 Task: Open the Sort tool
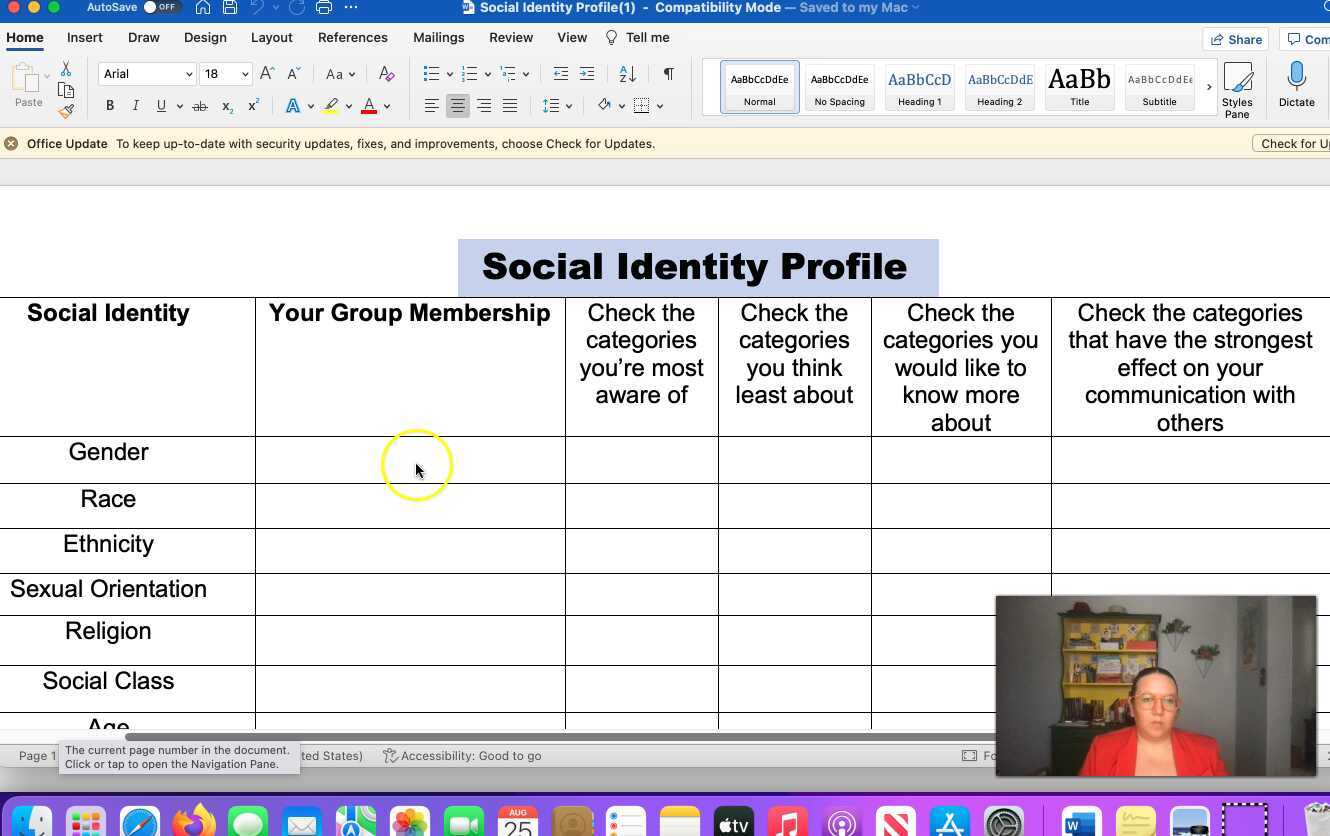tap(625, 73)
